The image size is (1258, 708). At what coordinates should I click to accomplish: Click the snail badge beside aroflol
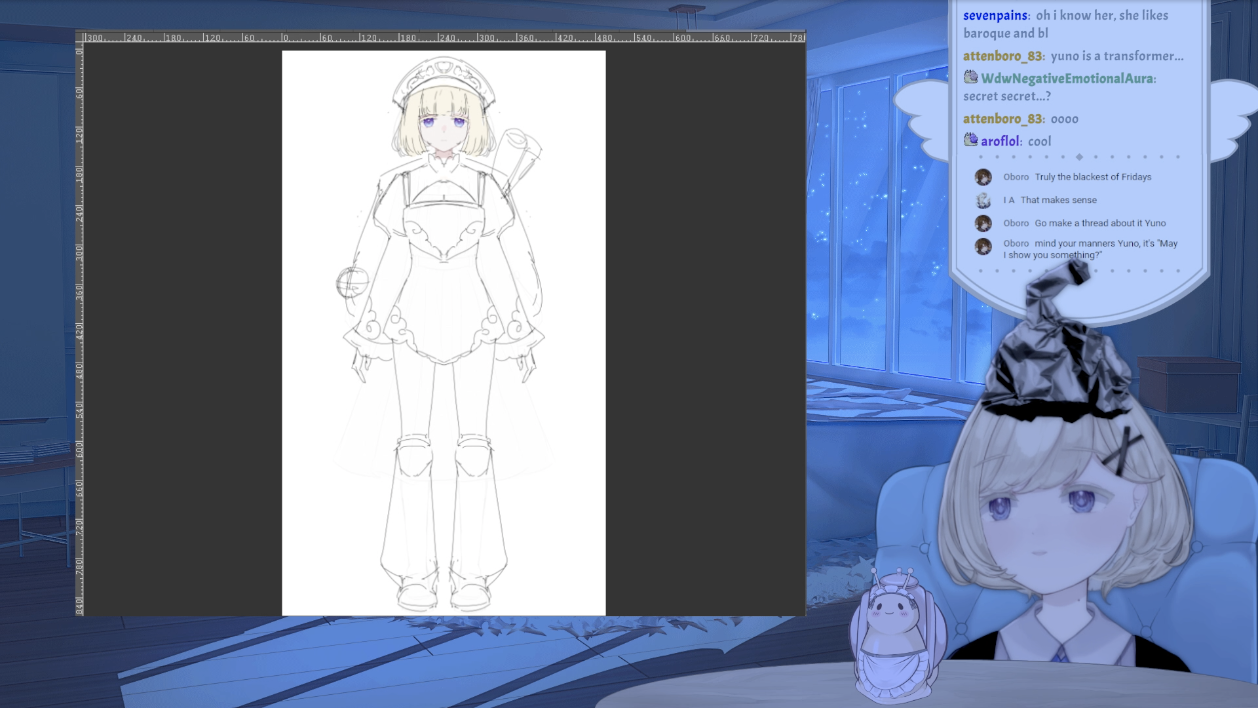(970, 140)
